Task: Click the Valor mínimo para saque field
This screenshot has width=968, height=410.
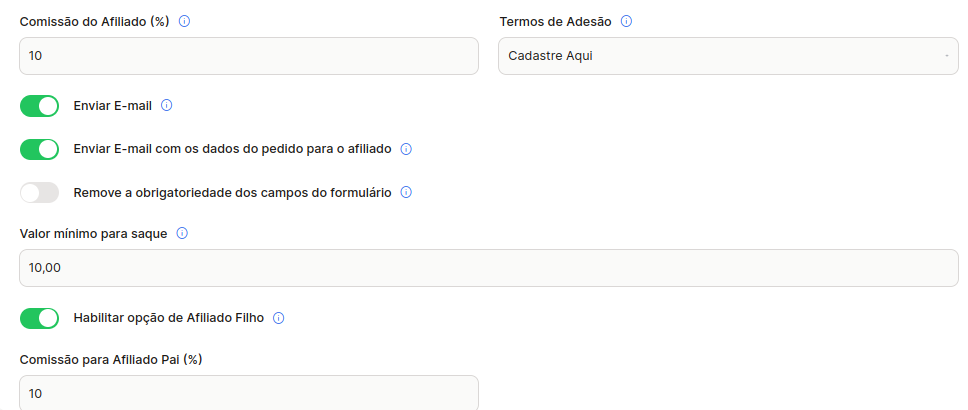Action: [x=489, y=268]
